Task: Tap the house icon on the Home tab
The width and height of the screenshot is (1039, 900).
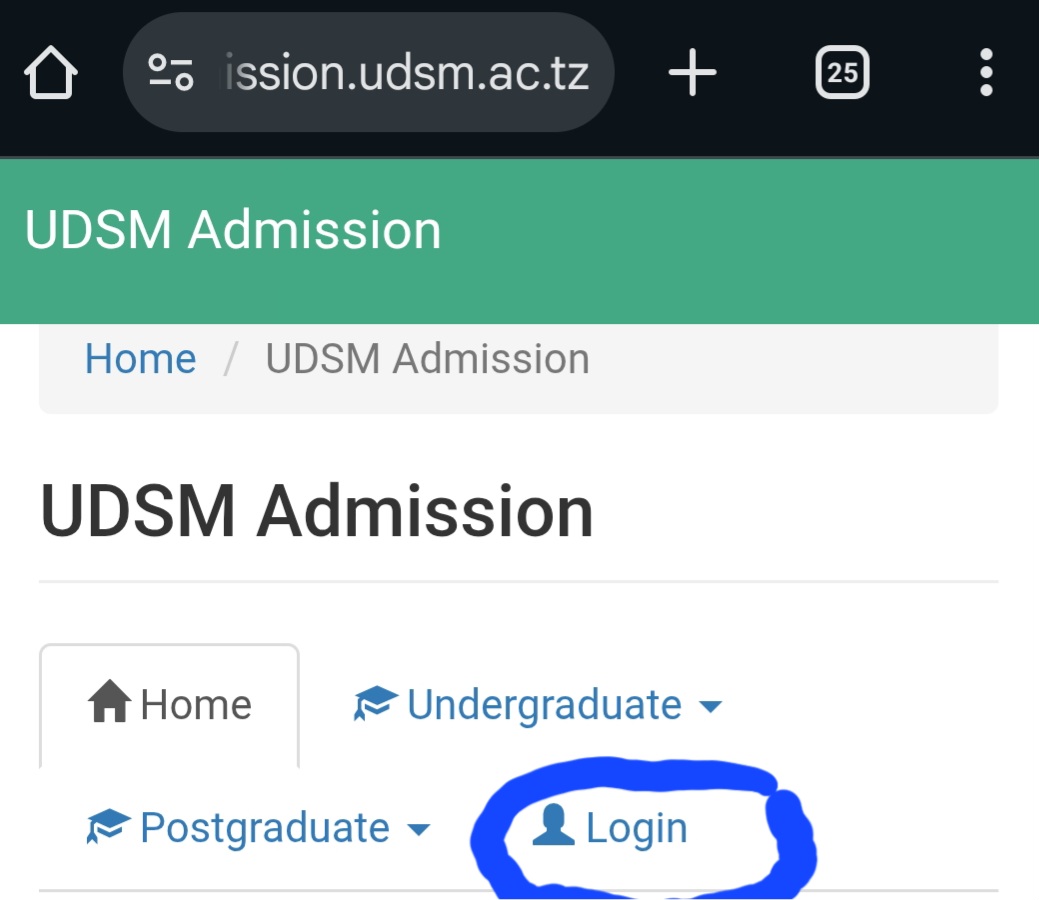Action: (111, 702)
